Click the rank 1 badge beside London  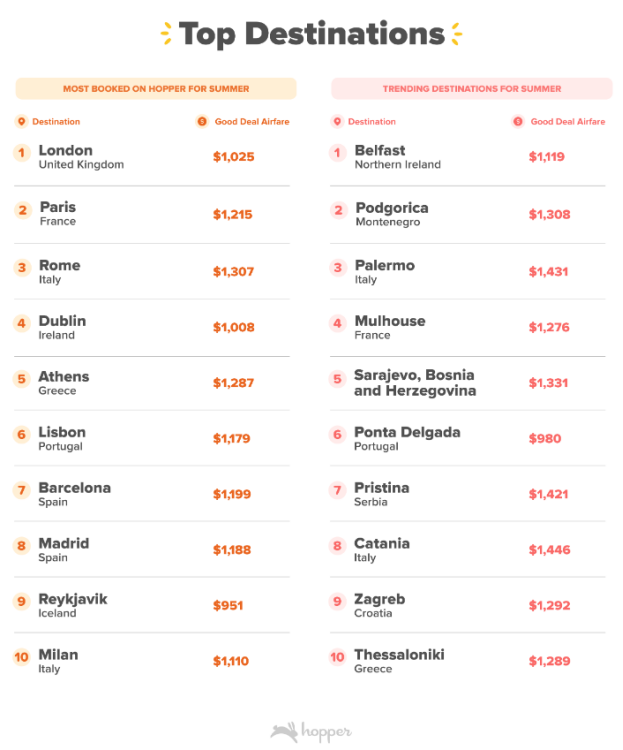[21, 153]
